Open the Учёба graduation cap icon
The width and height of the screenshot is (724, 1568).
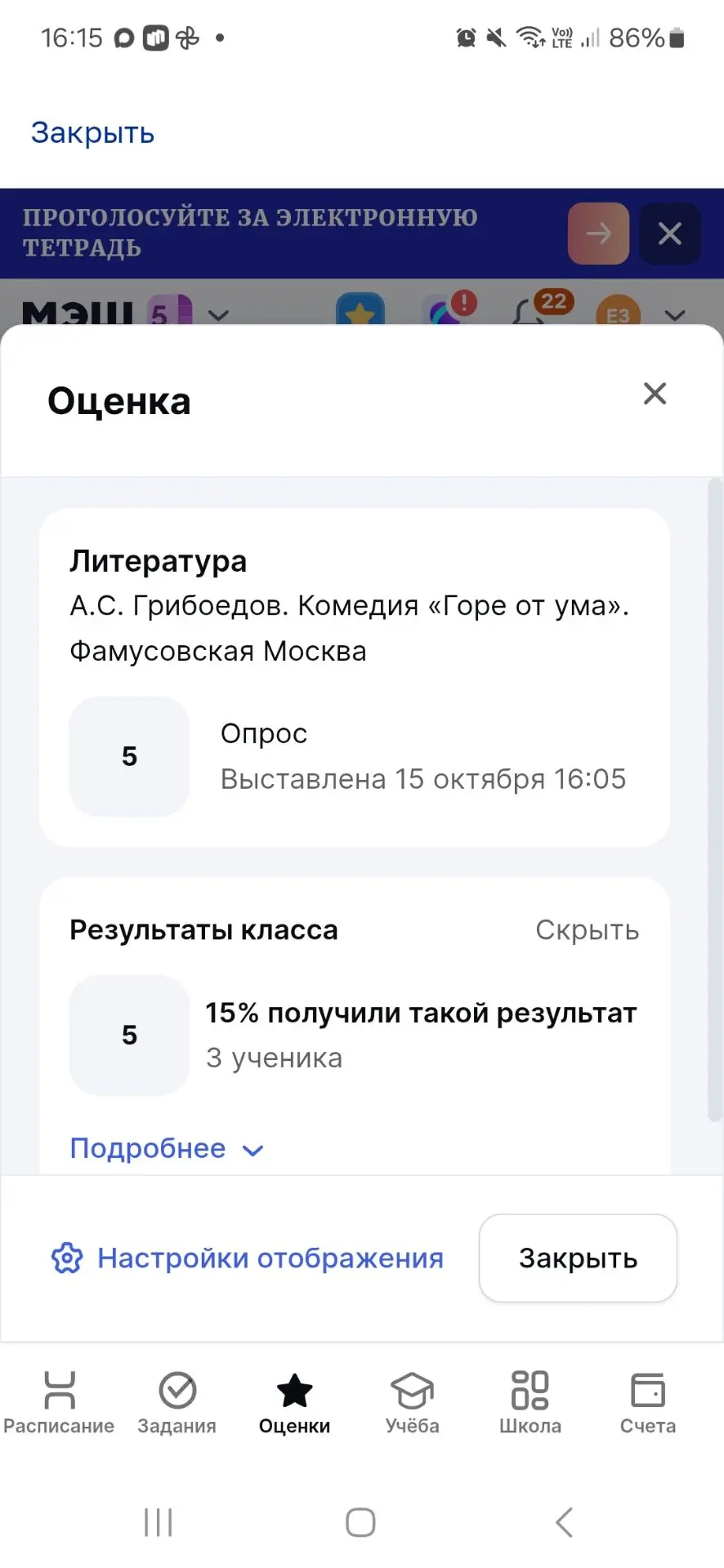(x=412, y=1391)
